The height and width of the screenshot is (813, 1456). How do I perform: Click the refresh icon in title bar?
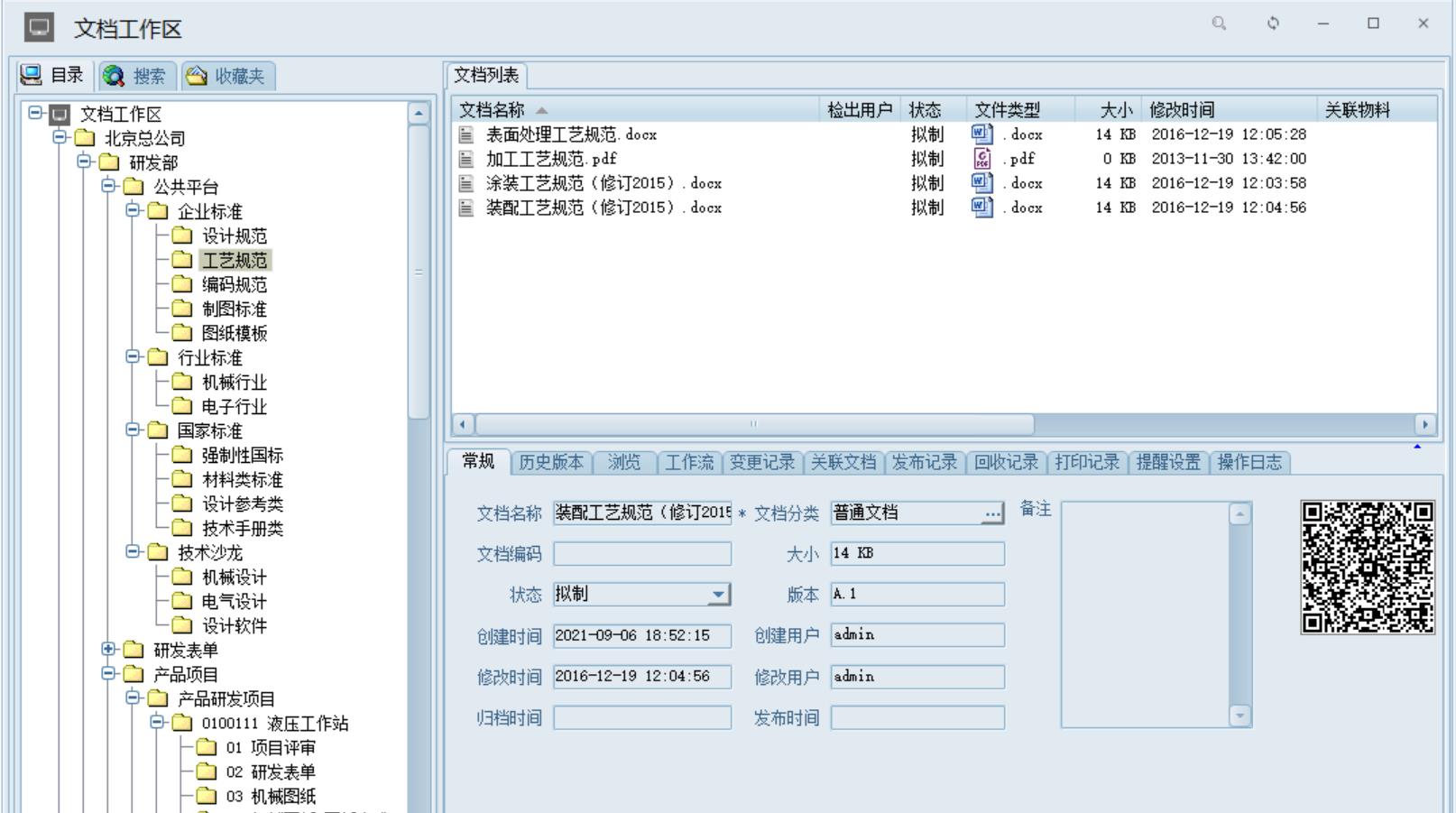tap(1273, 23)
